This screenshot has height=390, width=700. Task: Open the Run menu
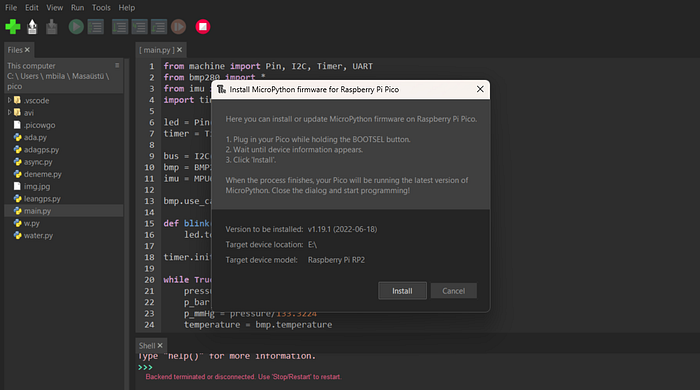click(x=77, y=8)
